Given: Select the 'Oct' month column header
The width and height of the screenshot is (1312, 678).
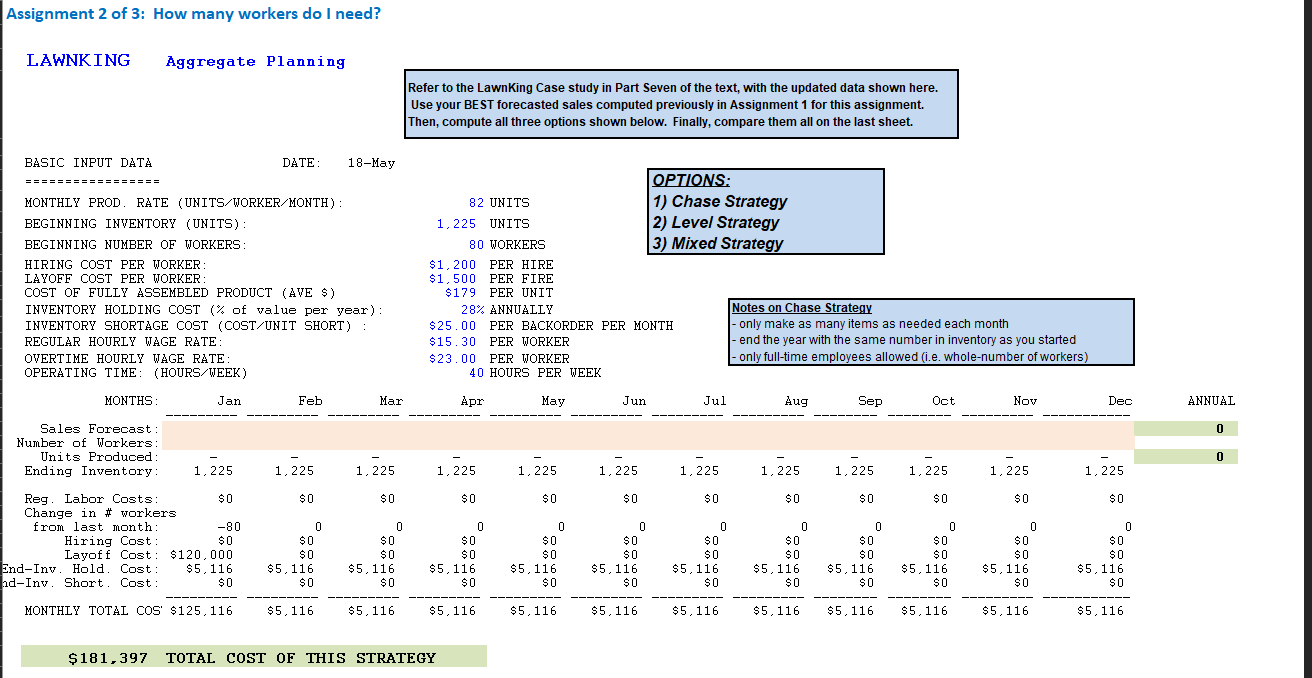Looking at the screenshot, I should tap(944, 401).
